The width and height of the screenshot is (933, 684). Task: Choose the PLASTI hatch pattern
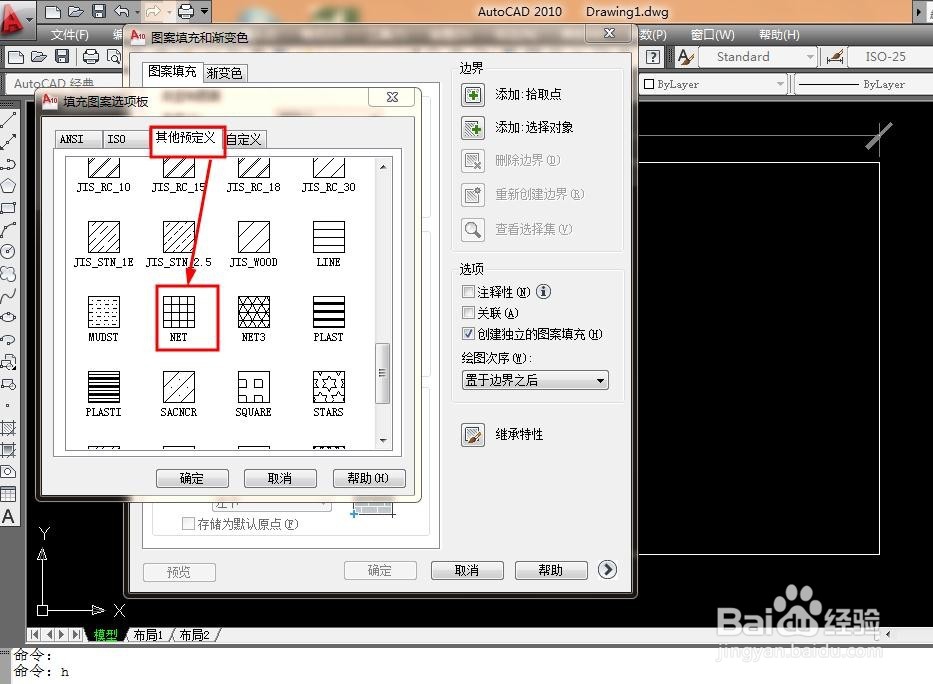pyautogui.click(x=104, y=387)
